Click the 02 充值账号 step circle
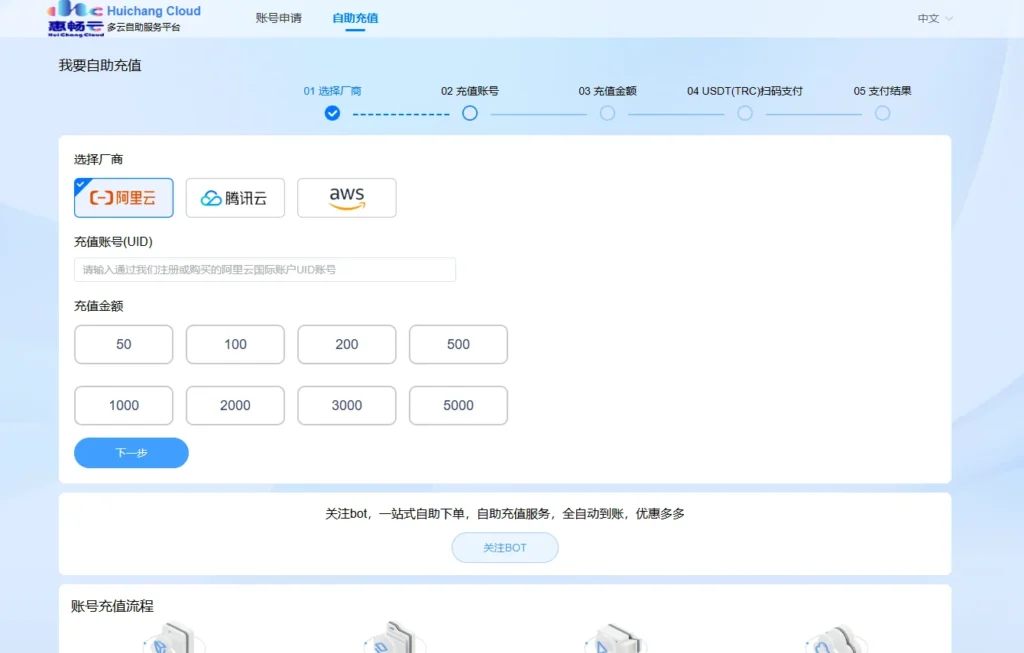 [470, 114]
